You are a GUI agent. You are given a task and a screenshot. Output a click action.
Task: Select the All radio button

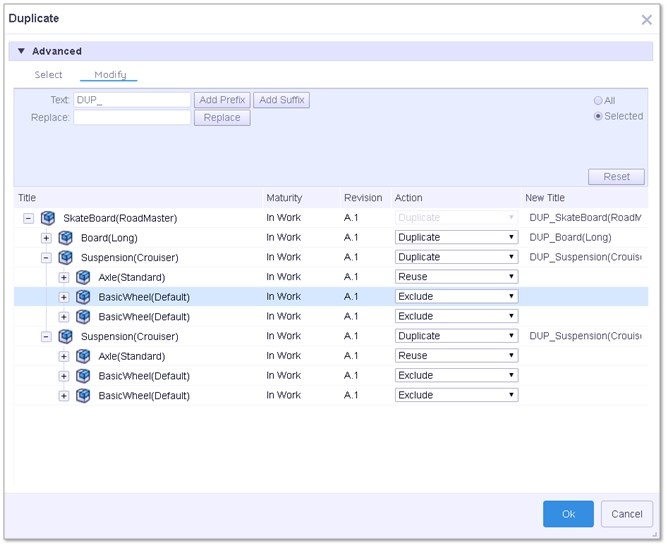coord(598,101)
